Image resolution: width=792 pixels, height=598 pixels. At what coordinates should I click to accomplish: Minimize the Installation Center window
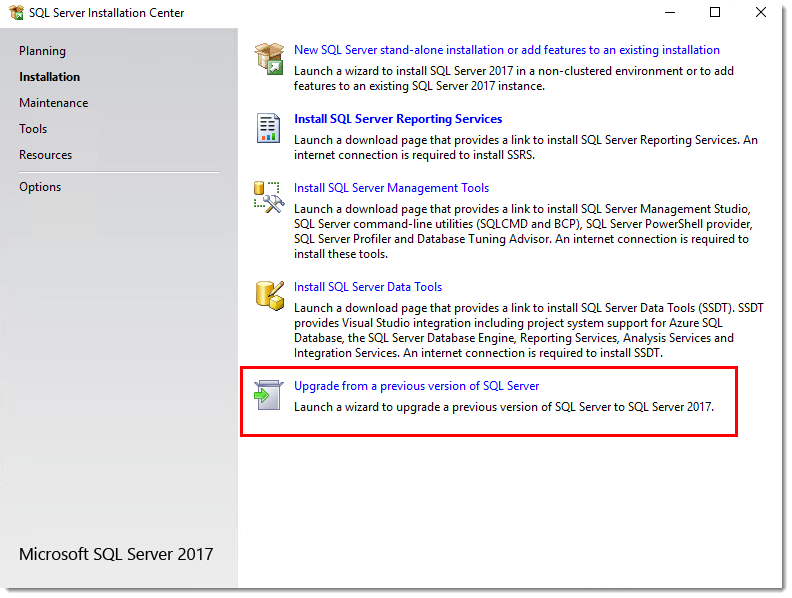[x=670, y=13]
